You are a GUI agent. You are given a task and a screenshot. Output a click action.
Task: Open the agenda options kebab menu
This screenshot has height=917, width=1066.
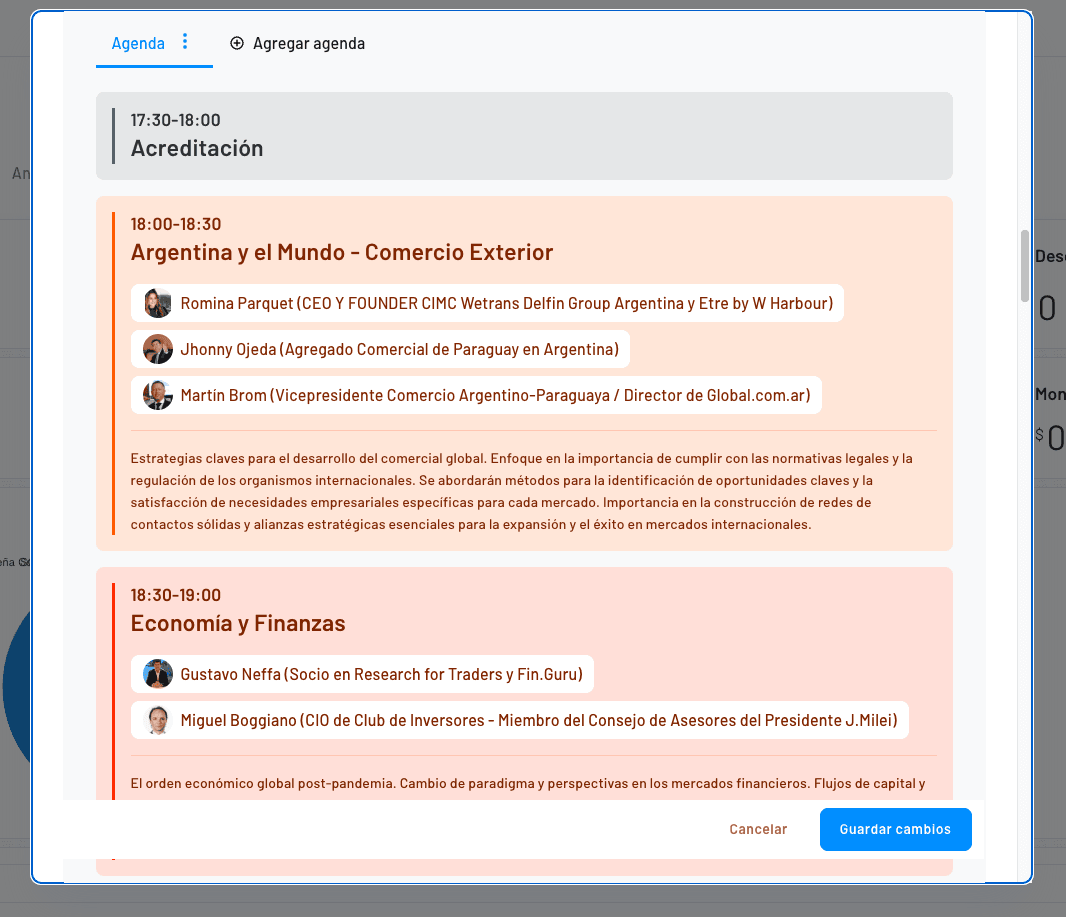tap(184, 43)
